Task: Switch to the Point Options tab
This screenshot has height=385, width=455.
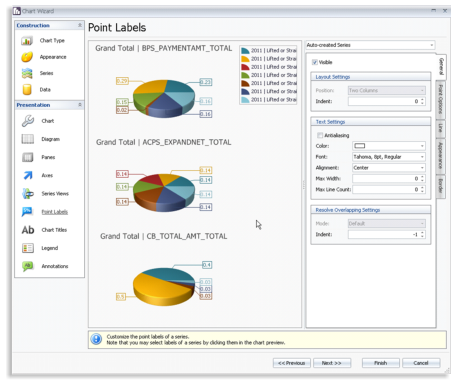Action: (x=440, y=99)
